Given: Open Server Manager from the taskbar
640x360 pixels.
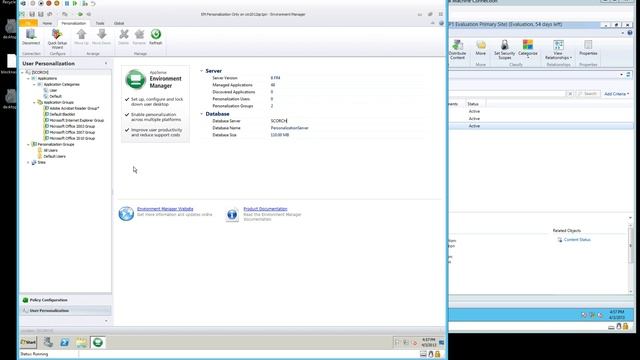Looking at the screenshot, I should (48, 342).
